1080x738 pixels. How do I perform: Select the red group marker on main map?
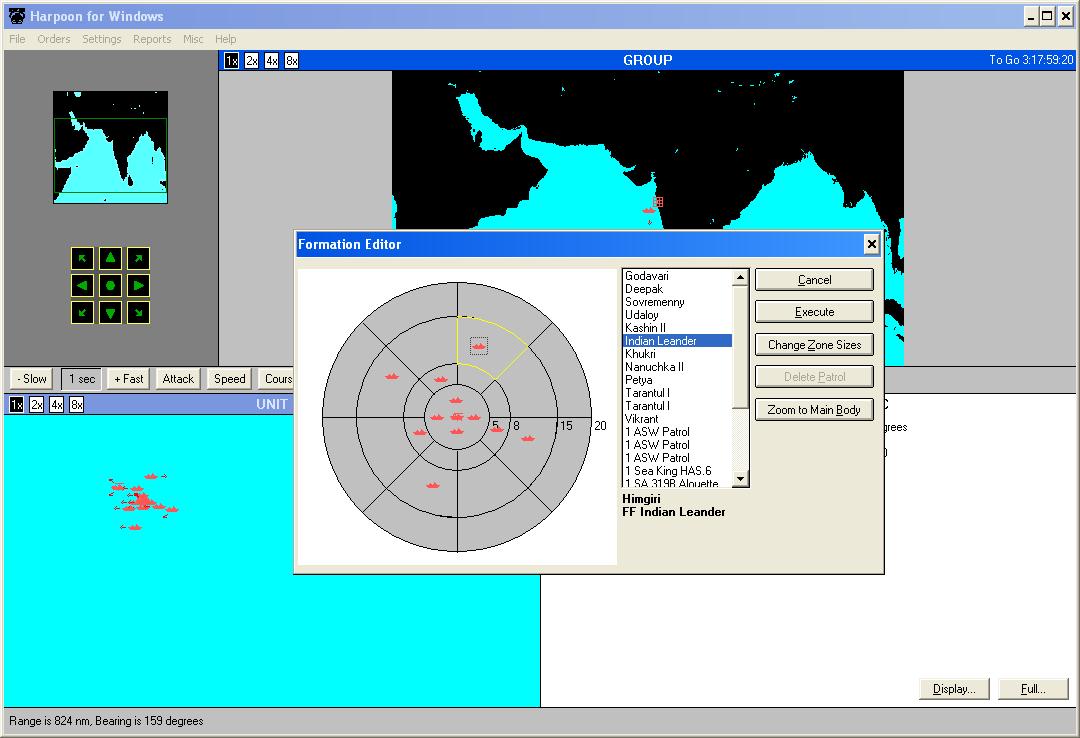coord(657,202)
